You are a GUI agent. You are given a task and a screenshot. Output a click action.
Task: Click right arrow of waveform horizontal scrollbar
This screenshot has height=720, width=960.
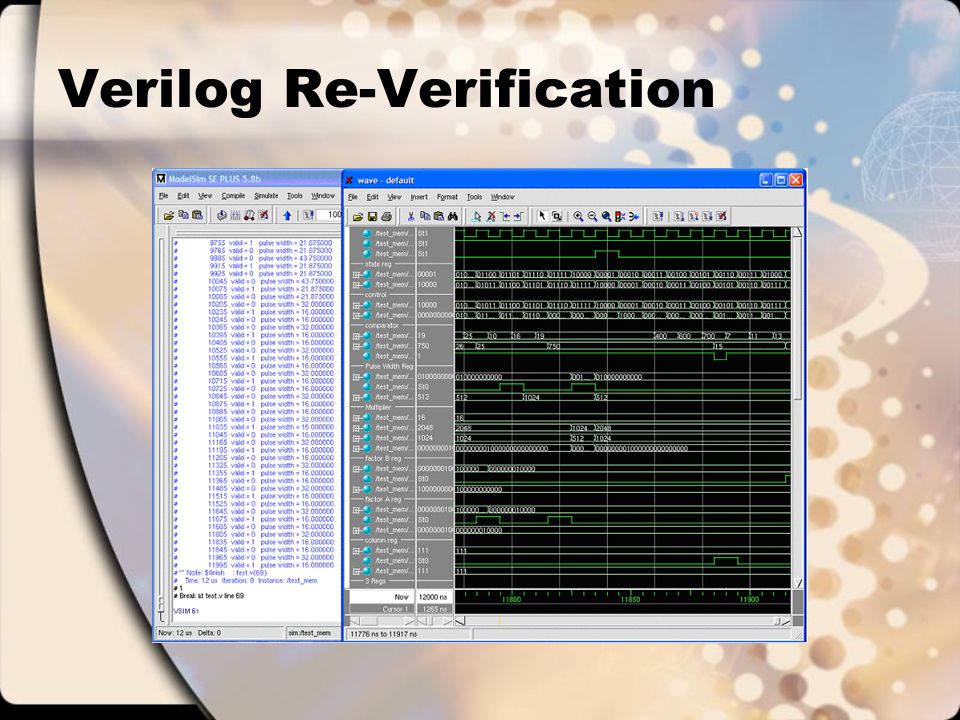786,621
